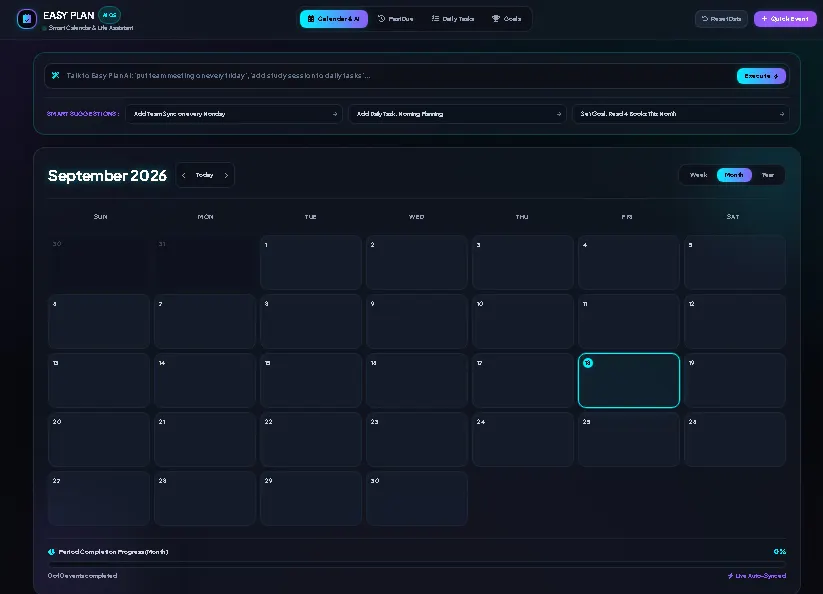This screenshot has width=823, height=594.
Task: Select September 22 calendar cell
Action: 311,440
